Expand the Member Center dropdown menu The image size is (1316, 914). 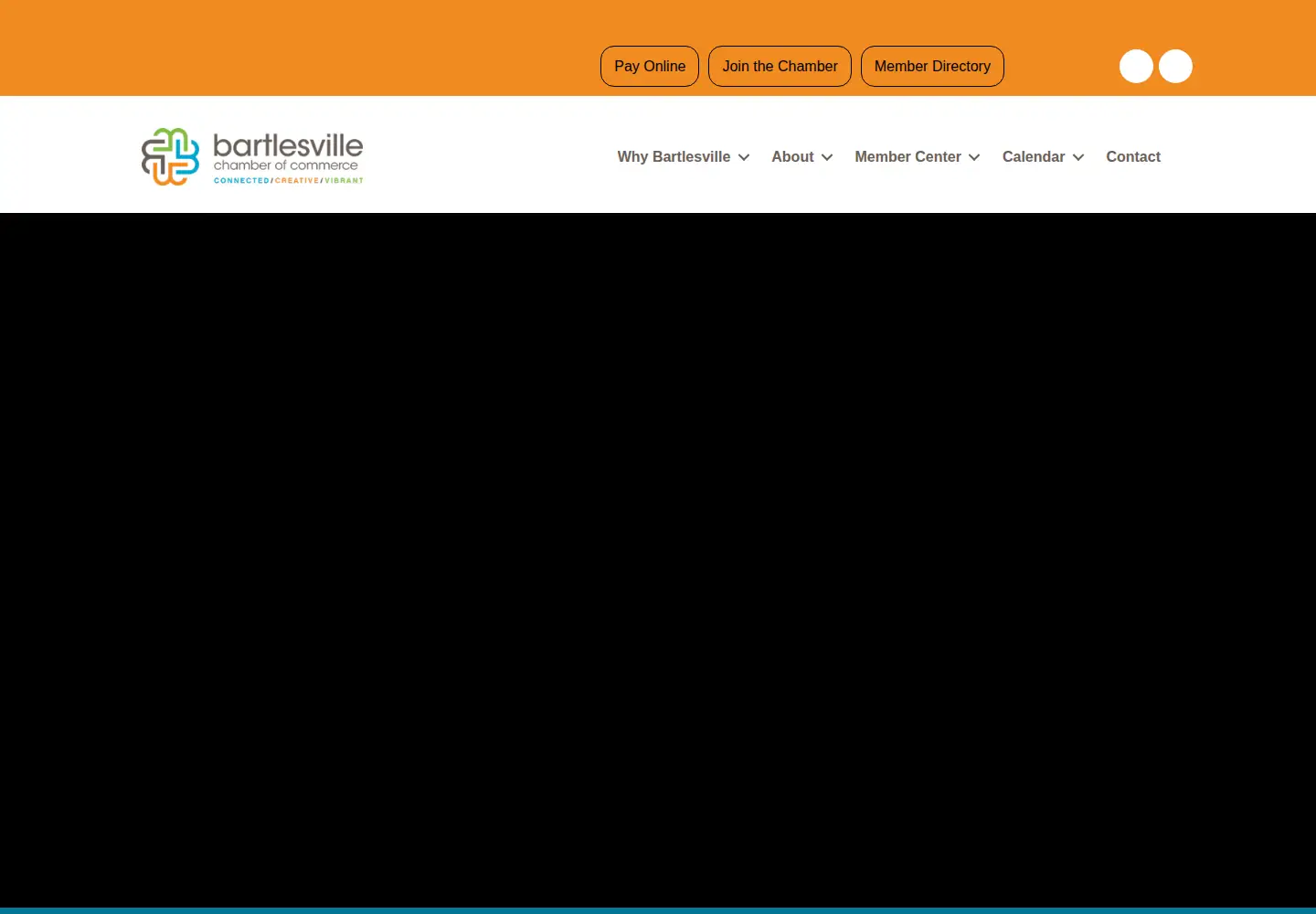[x=918, y=157]
